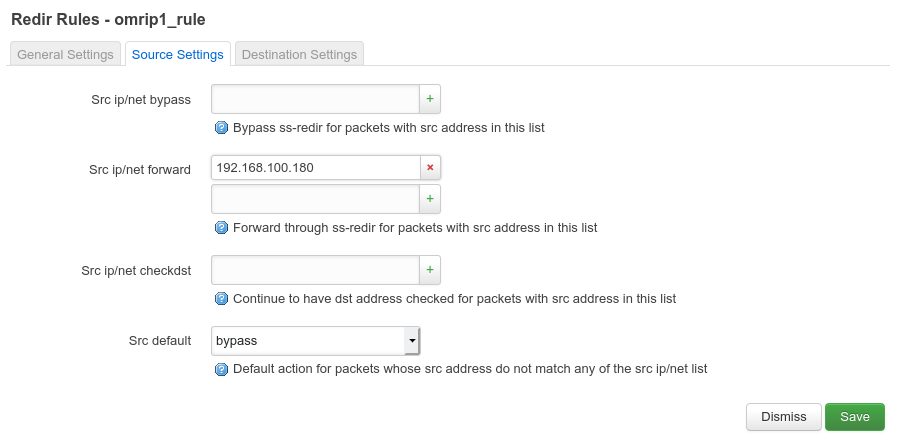Focus the empty Src ip/net forward field
The image size is (897, 441).
[315, 199]
